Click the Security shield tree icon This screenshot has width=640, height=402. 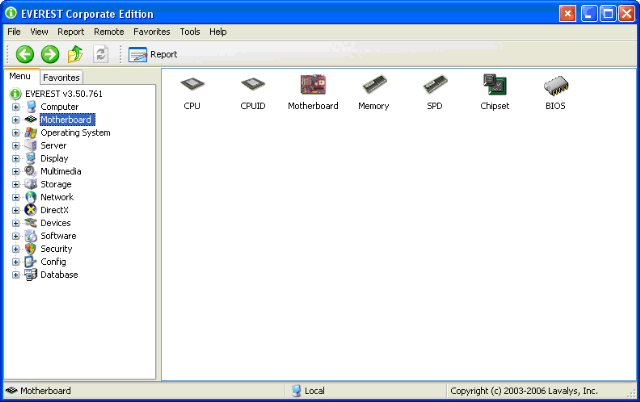point(31,249)
